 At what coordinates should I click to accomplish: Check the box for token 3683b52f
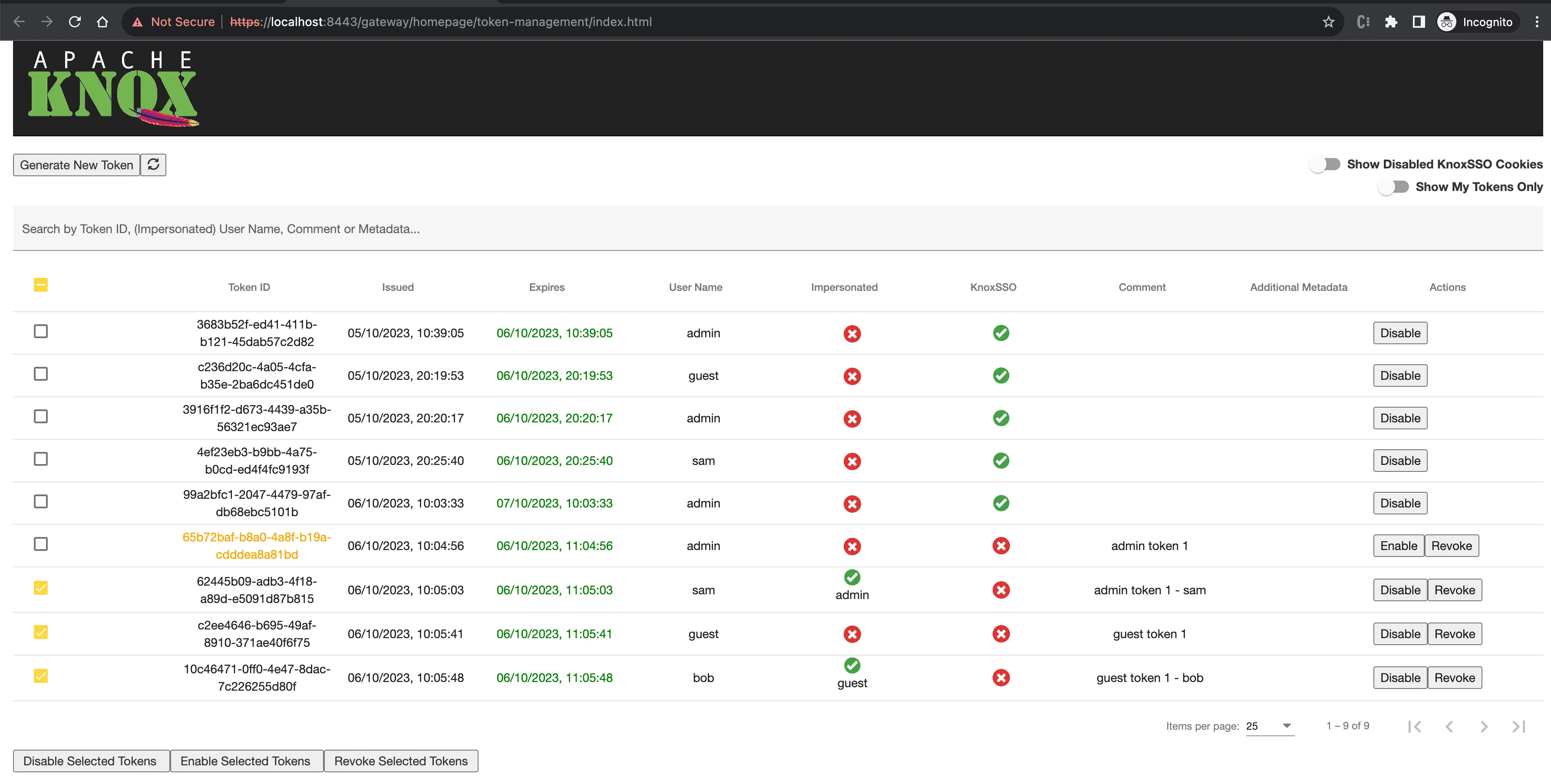[x=40, y=331]
